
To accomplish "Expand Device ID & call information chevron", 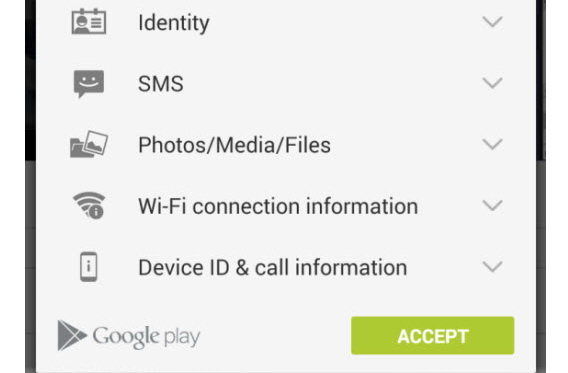I will (493, 267).
